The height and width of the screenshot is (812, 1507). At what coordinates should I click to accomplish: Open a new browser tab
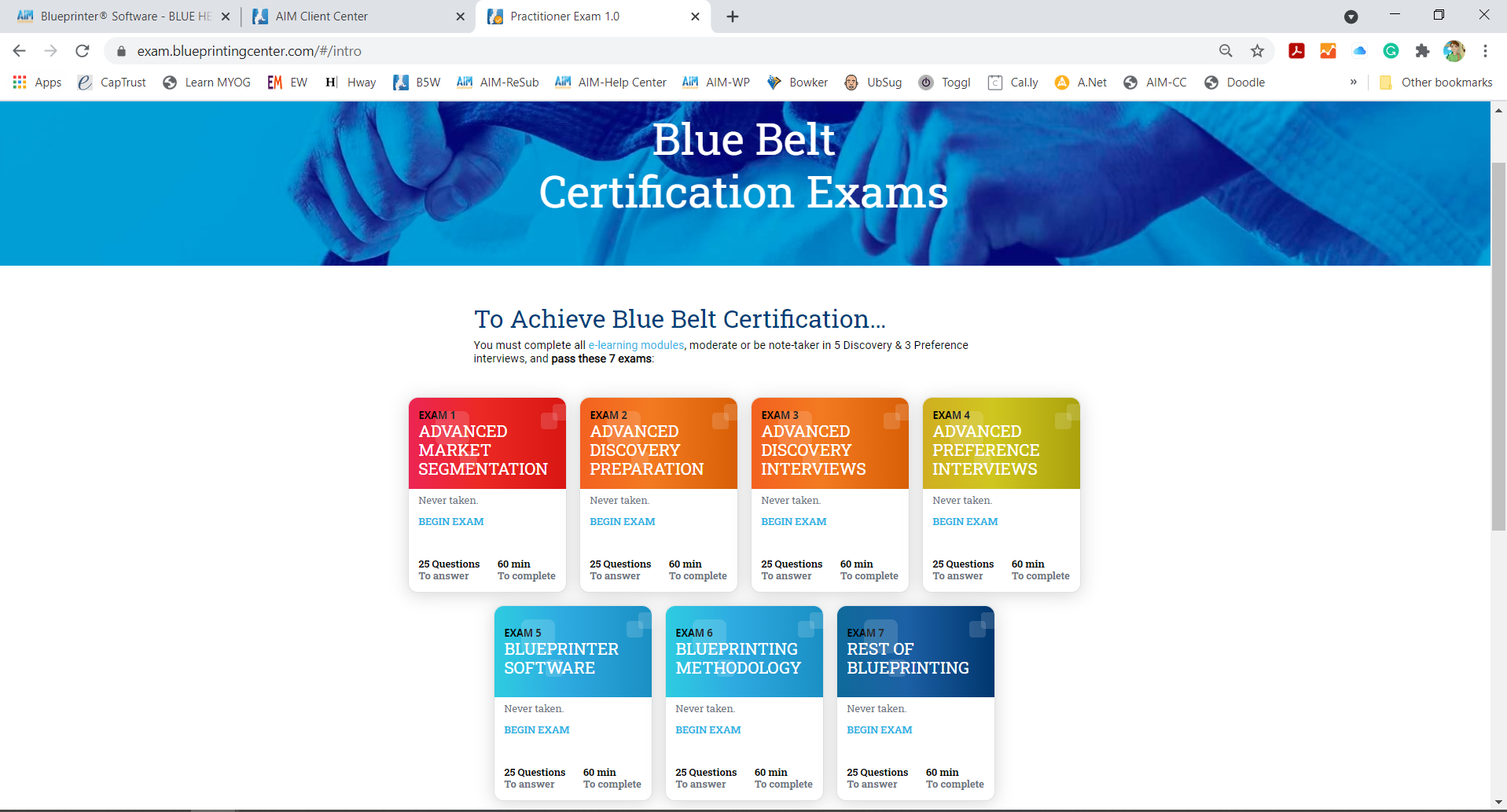coord(733,17)
